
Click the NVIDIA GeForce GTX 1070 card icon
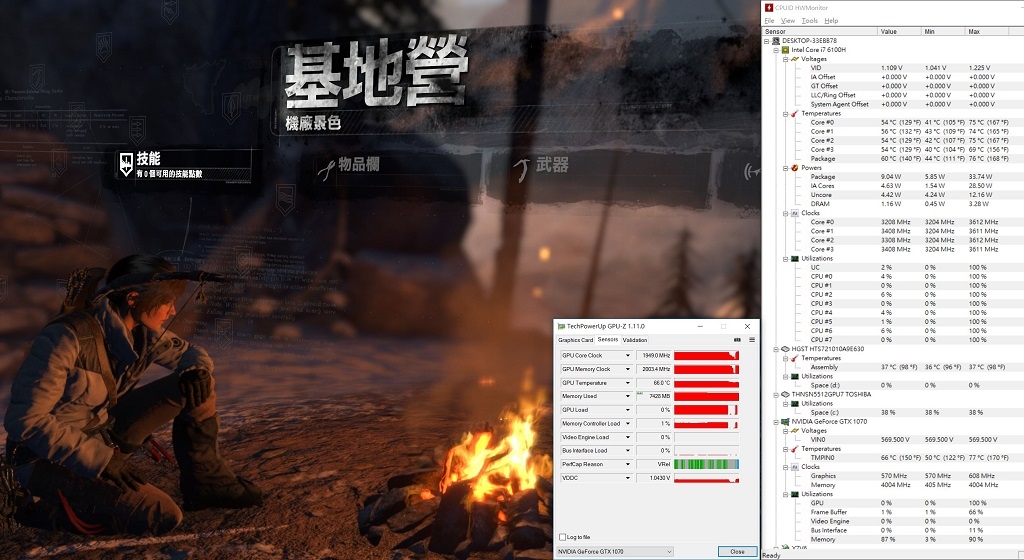click(x=785, y=422)
